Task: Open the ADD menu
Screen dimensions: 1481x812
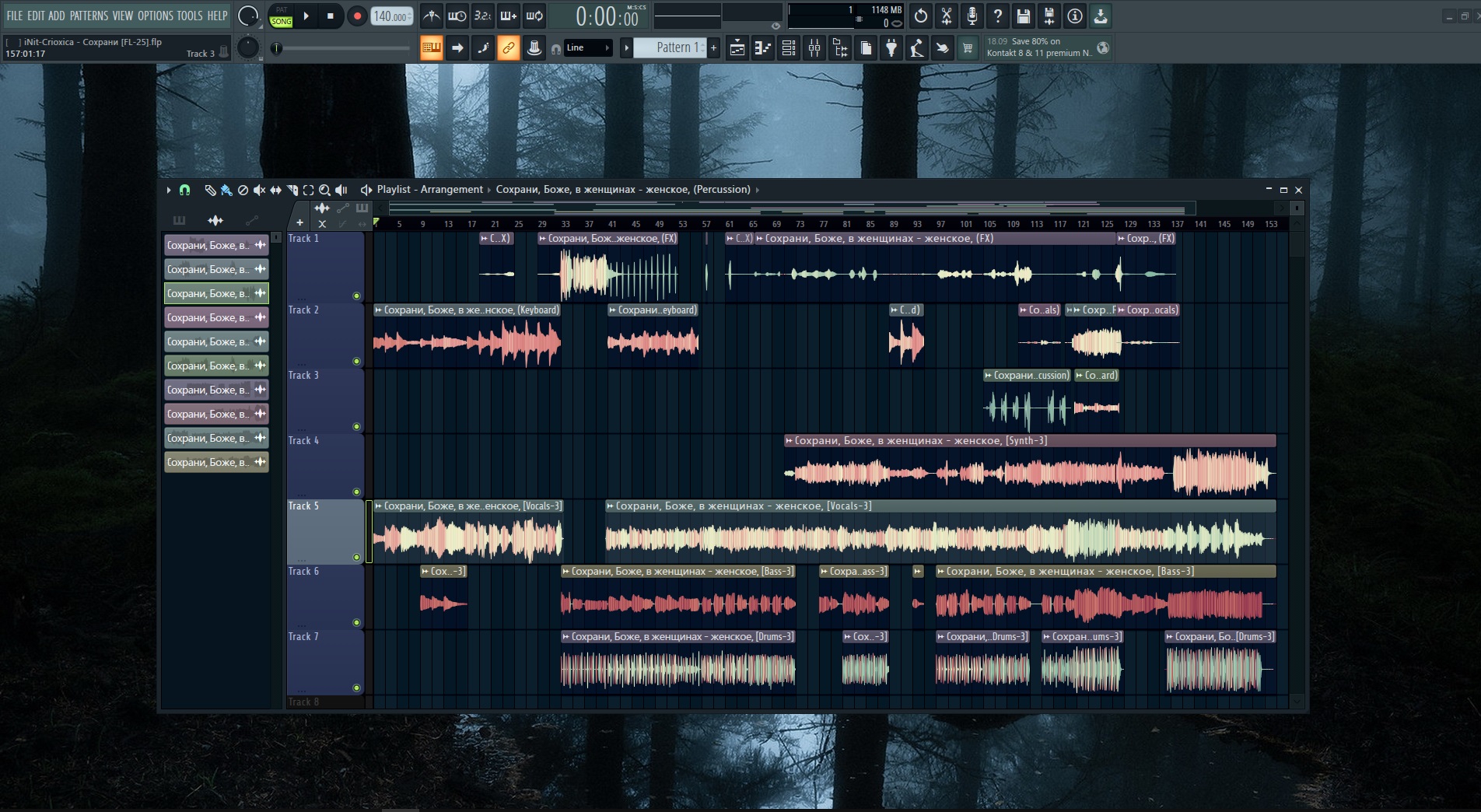Action: tap(57, 16)
